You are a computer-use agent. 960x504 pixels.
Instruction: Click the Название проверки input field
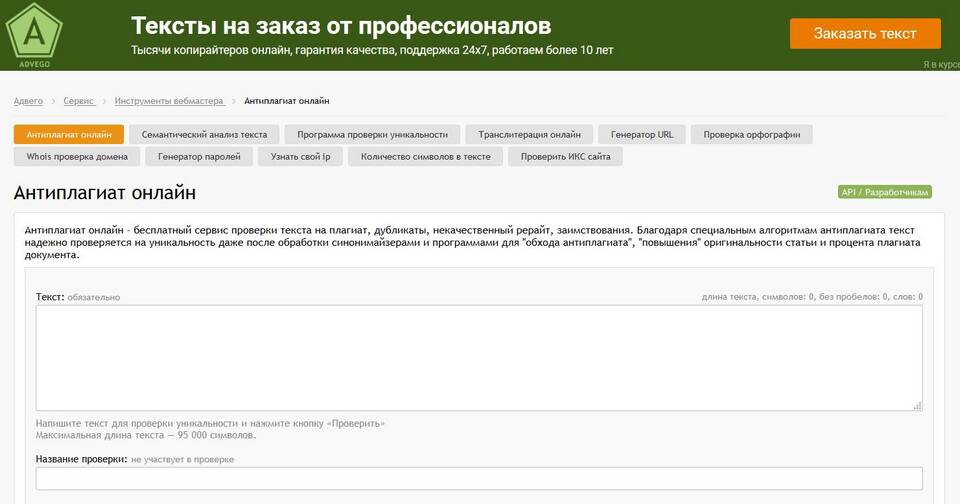coord(479,479)
